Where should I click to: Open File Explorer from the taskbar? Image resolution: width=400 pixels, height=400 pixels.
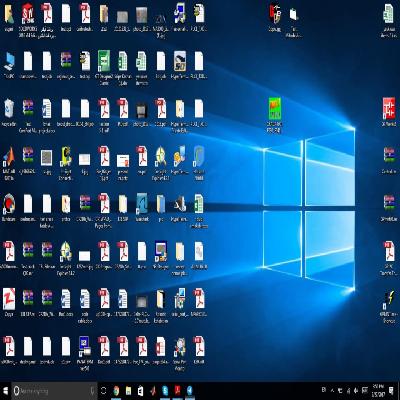coord(128,391)
